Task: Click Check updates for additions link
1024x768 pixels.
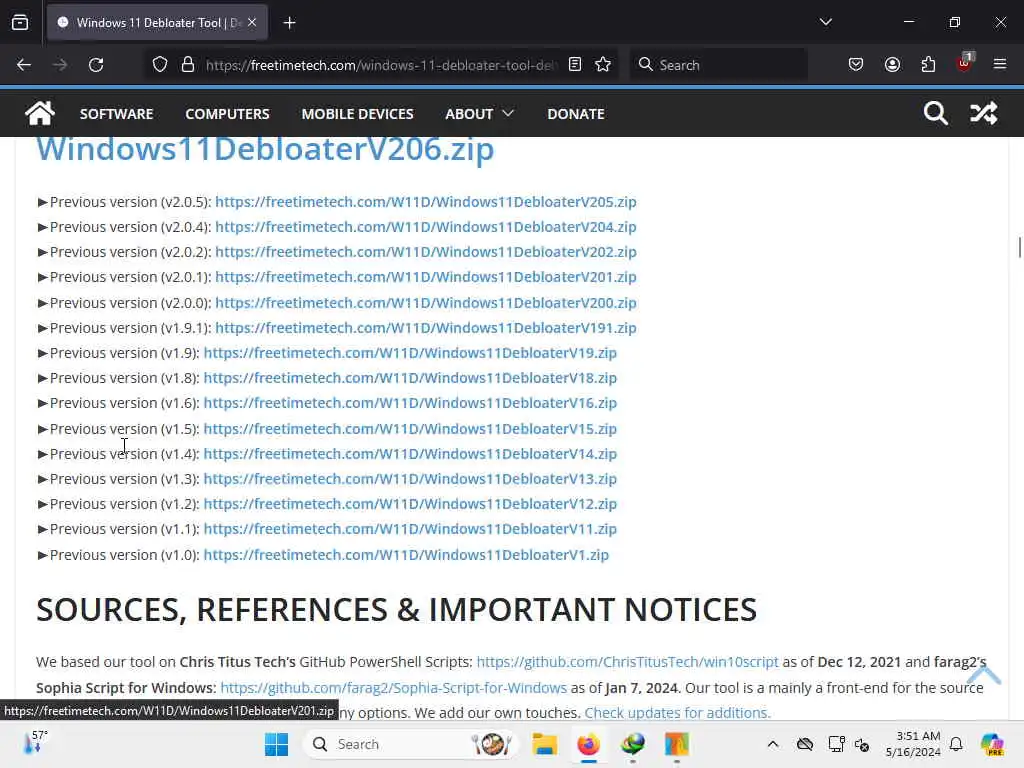Action: click(677, 712)
